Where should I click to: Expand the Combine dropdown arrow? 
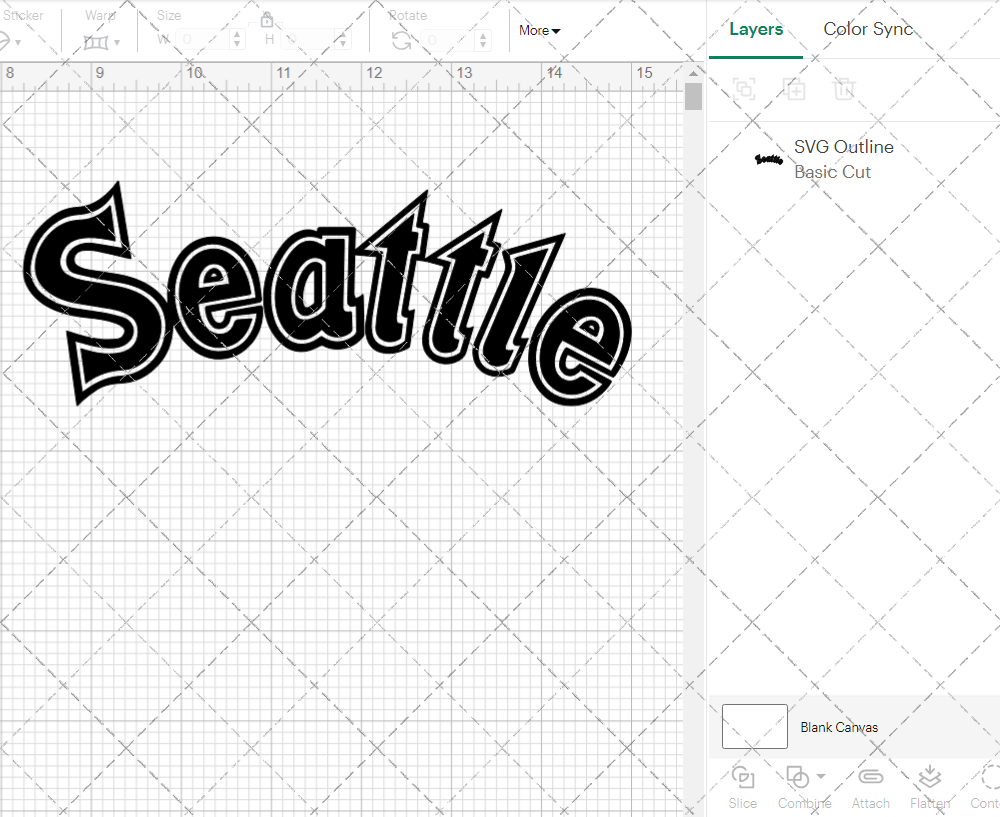(821, 777)
